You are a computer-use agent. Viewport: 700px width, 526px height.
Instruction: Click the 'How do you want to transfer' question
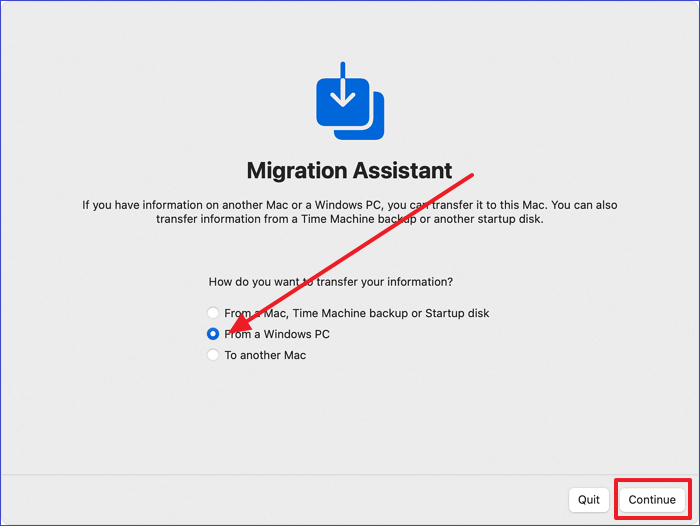(x=330, y=282)
